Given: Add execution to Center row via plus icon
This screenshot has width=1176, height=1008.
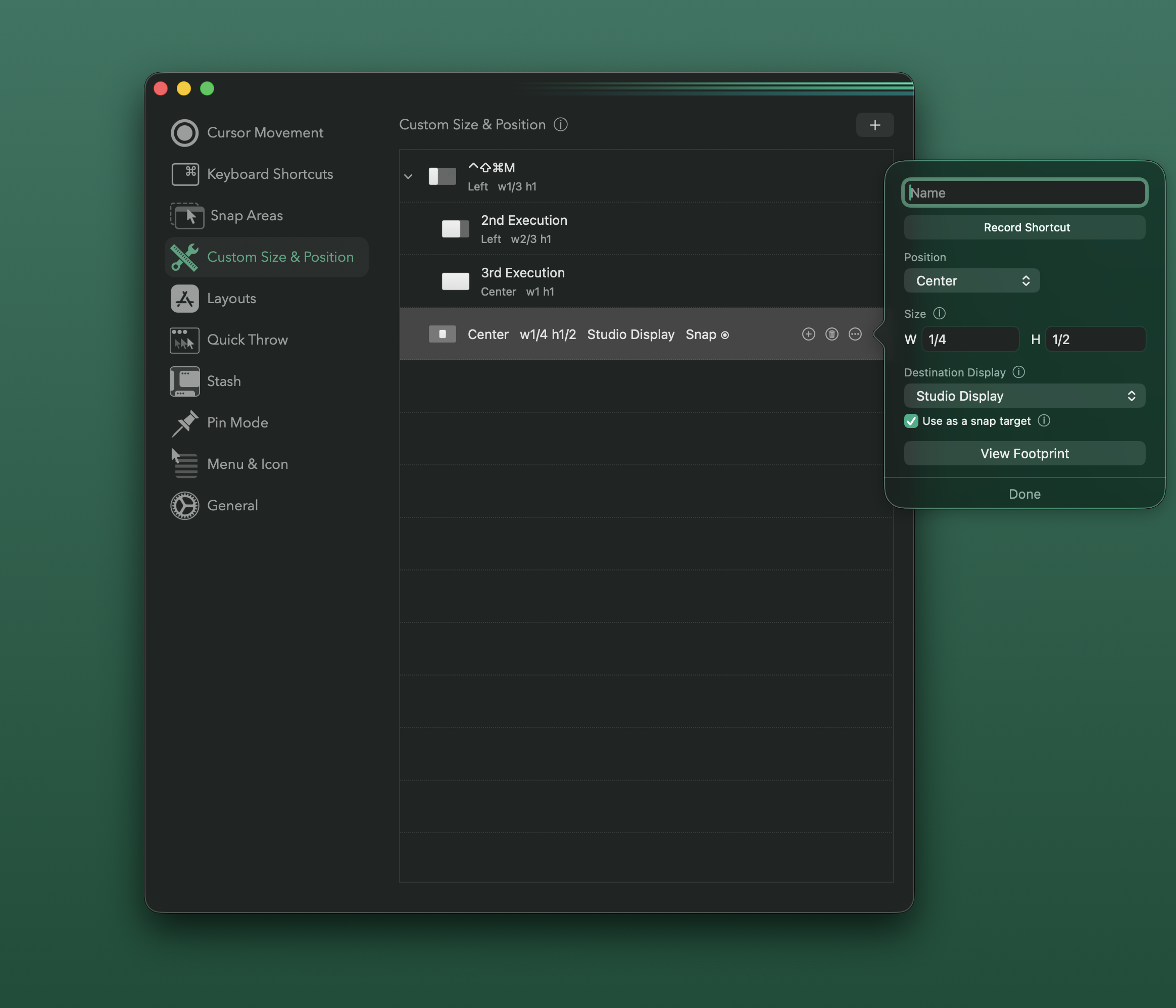Looking at the screenshot, I should (x=808, y=334).
